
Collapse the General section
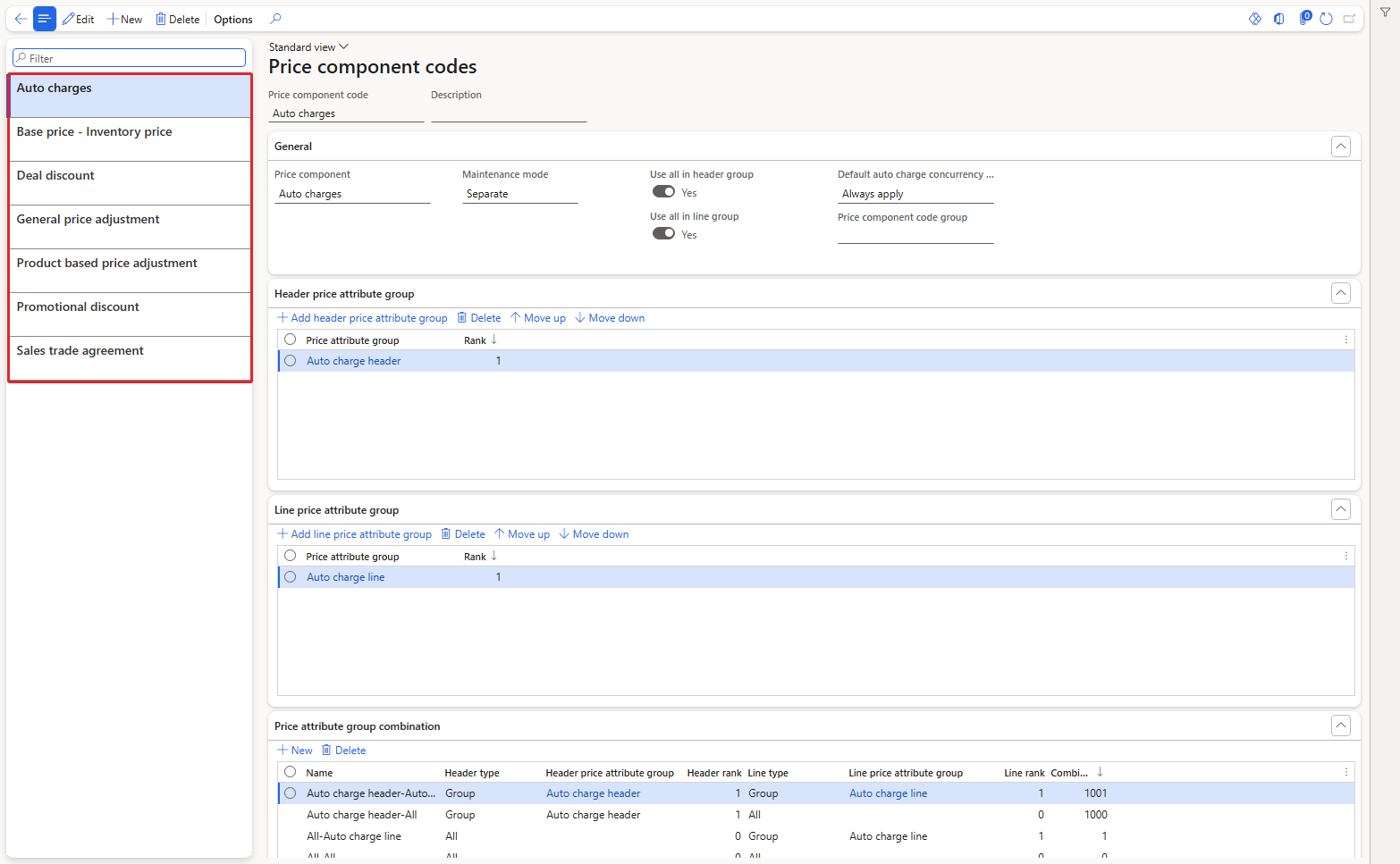[1341, 147]
